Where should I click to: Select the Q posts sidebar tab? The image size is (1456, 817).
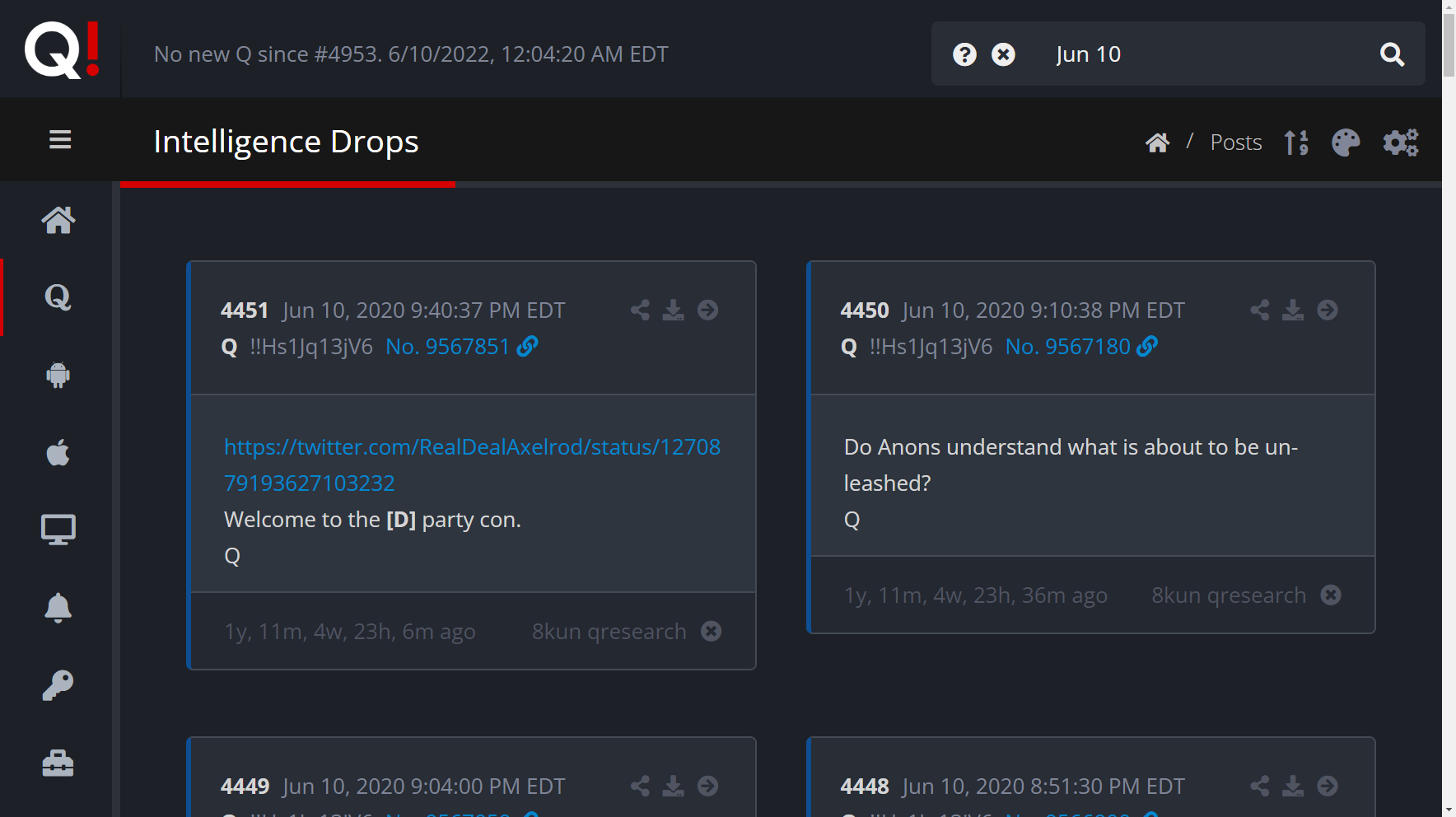pos(58,297)
